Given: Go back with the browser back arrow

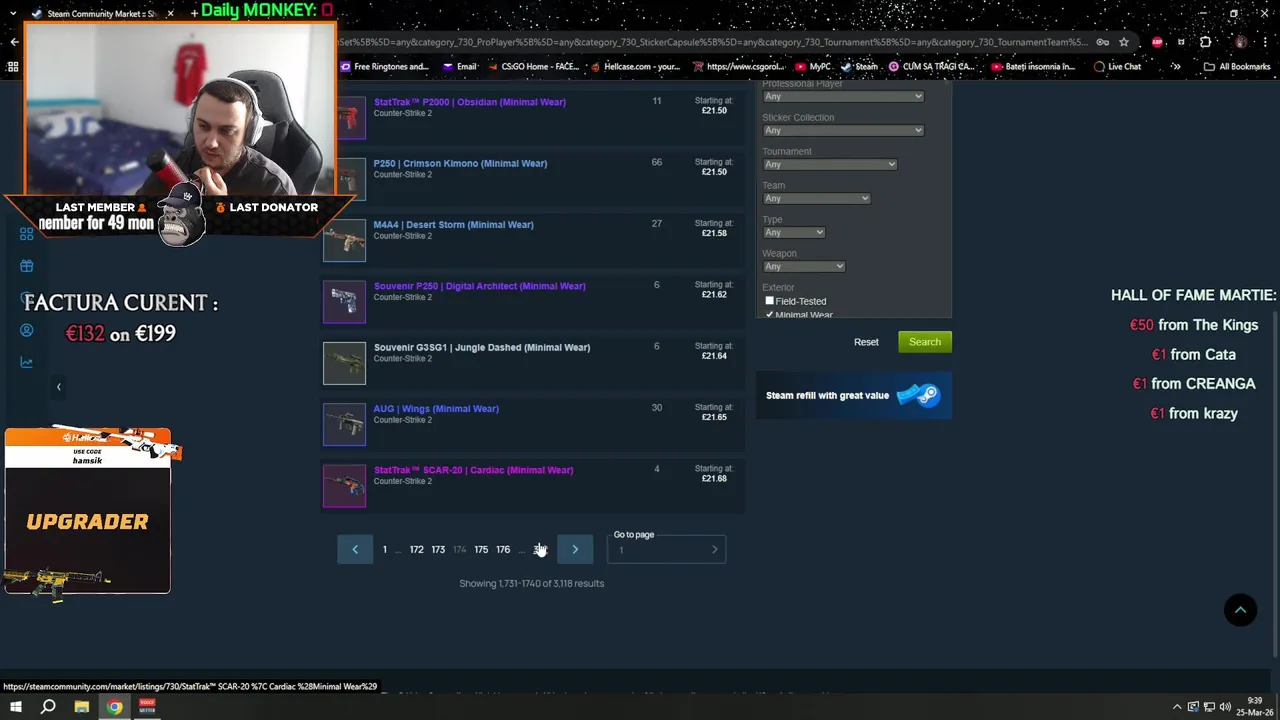Looking at the screenshot, I should (14, 42).
